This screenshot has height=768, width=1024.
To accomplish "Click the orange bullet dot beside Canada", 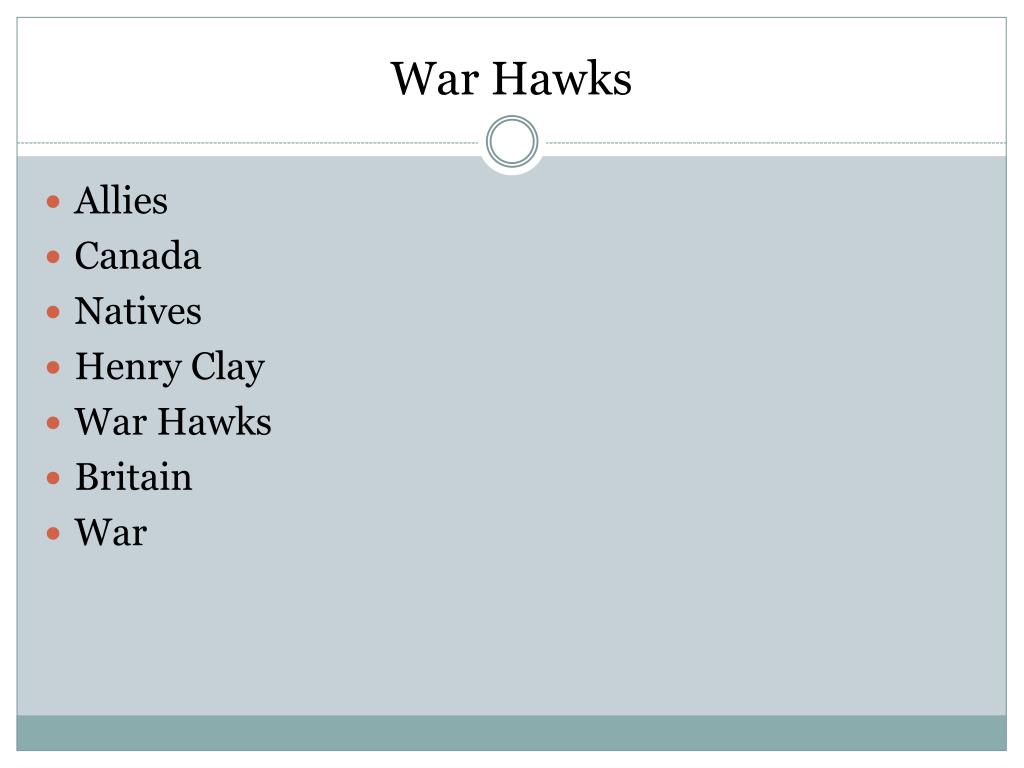I will 54,257.
